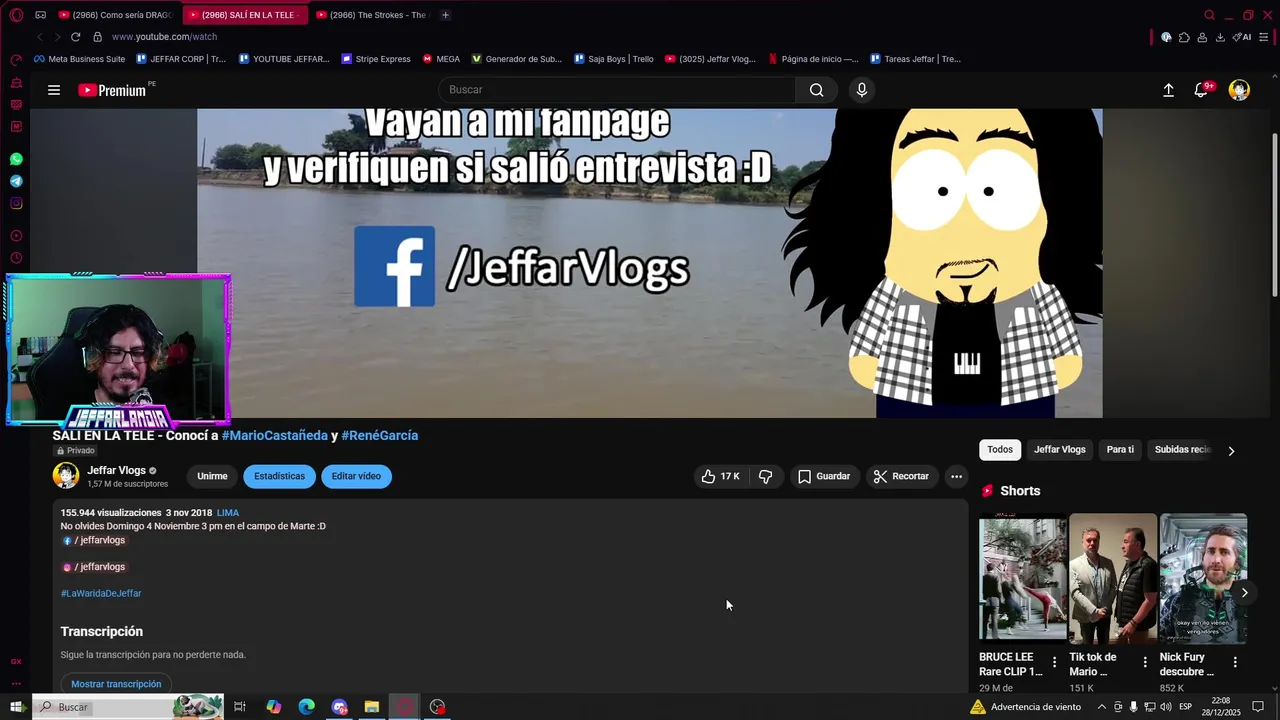This screenshot has width=1280, height=720.
Task: Select the Jeffar Vlogs filter chip
Action: (1059, 450)
